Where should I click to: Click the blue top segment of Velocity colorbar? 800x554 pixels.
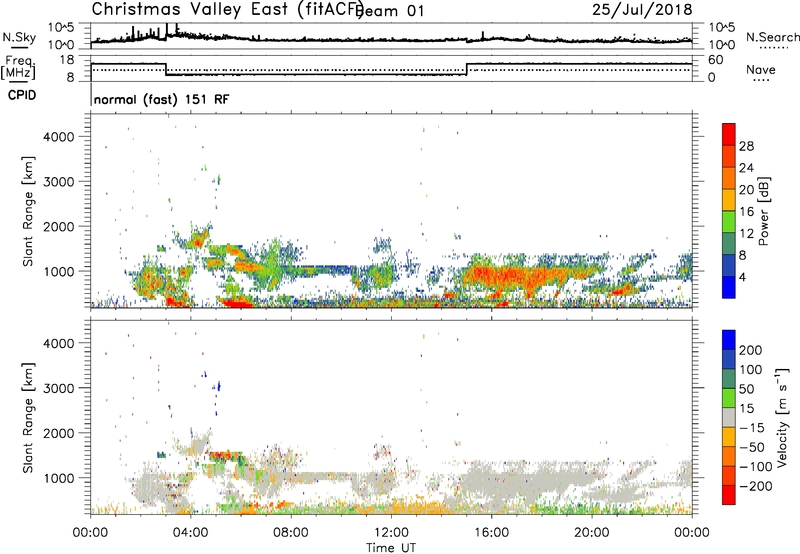(x=729, y=340)
